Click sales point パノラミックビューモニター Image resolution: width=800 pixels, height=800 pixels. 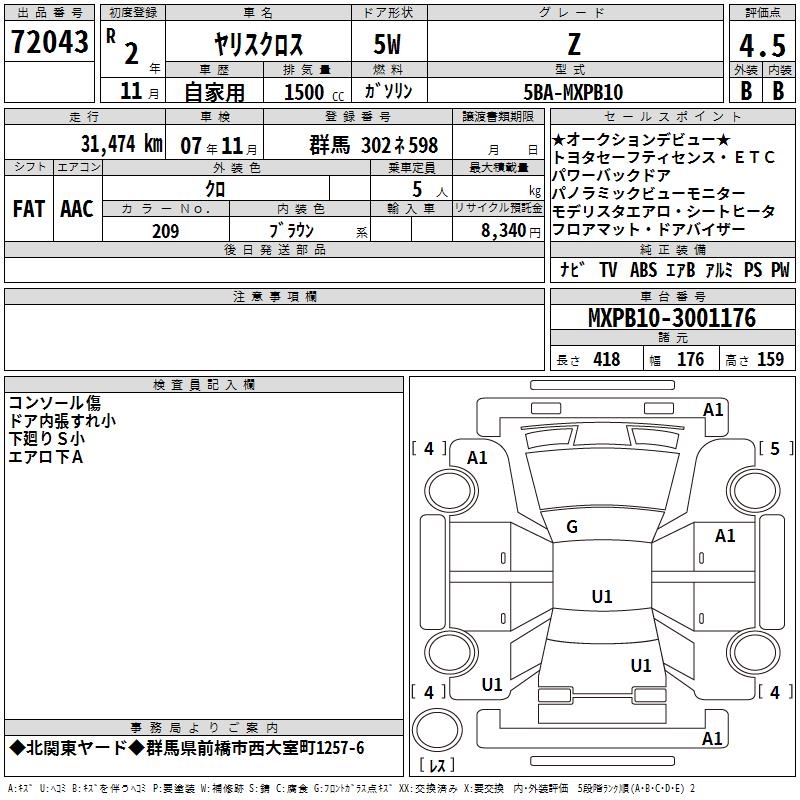point(649,193)
